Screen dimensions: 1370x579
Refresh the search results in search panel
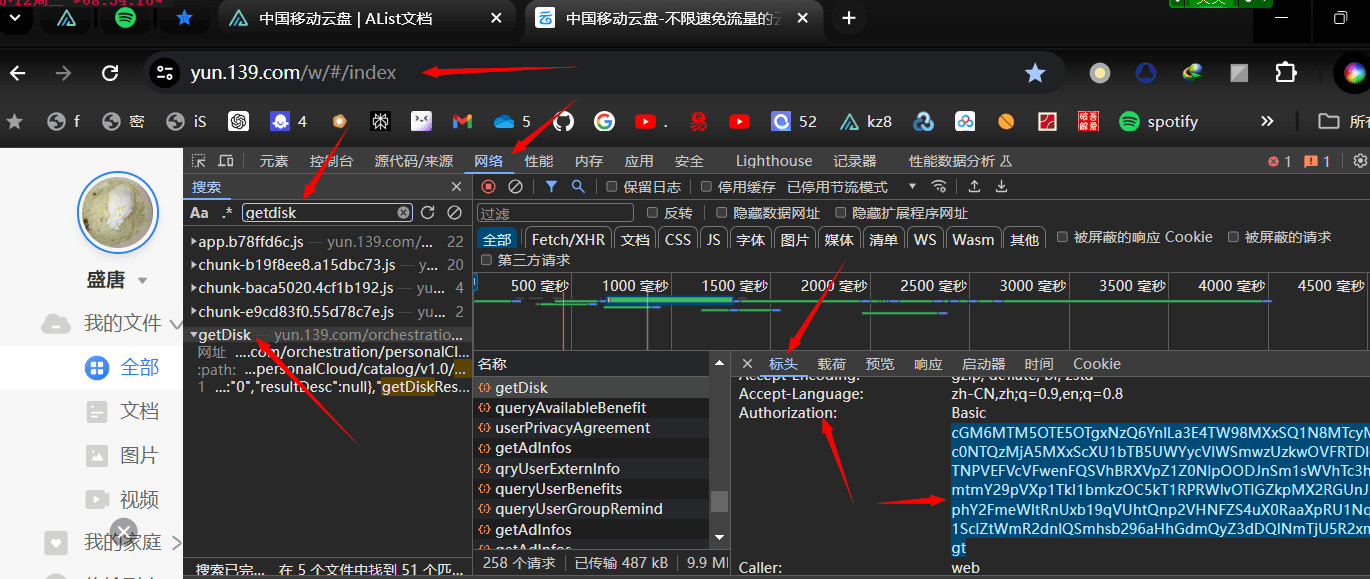(x=428, y=212)
